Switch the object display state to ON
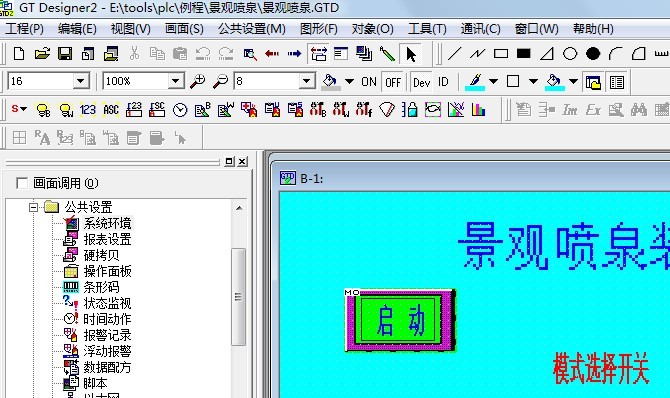The width and height of the screenshot is (670, 398). (x=369, y=82)
